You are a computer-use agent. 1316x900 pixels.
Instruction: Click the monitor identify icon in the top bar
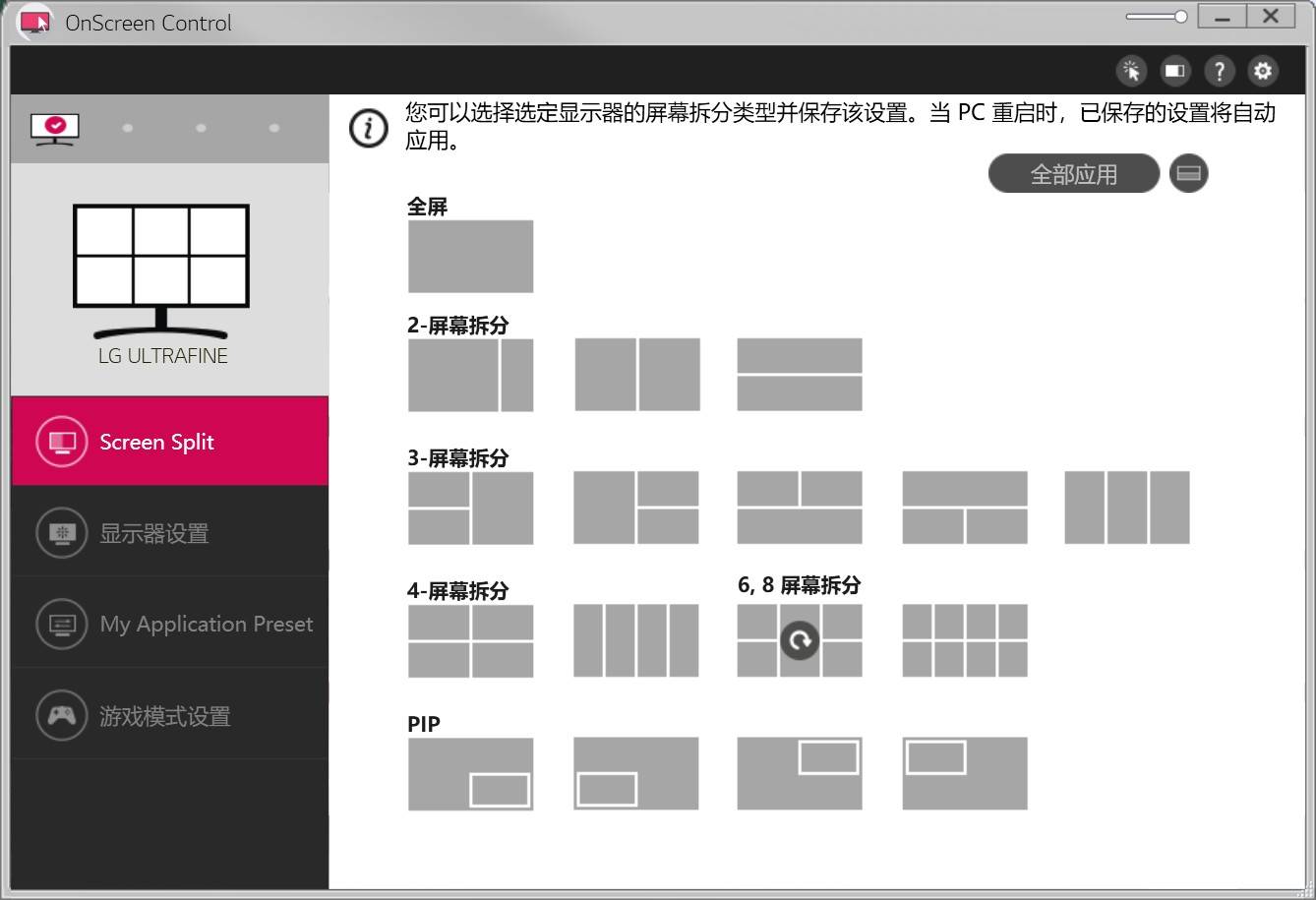click(x=1174, y=70)
